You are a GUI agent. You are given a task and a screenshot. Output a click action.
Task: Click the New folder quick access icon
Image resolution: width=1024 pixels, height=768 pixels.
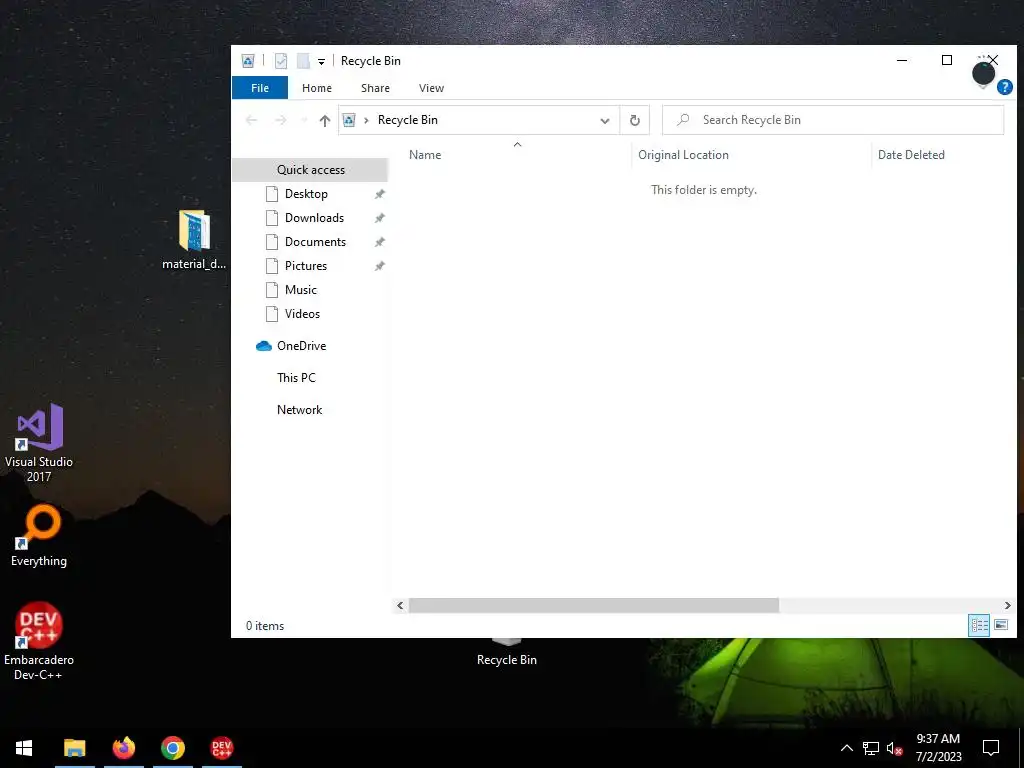[x=303, y=61]
